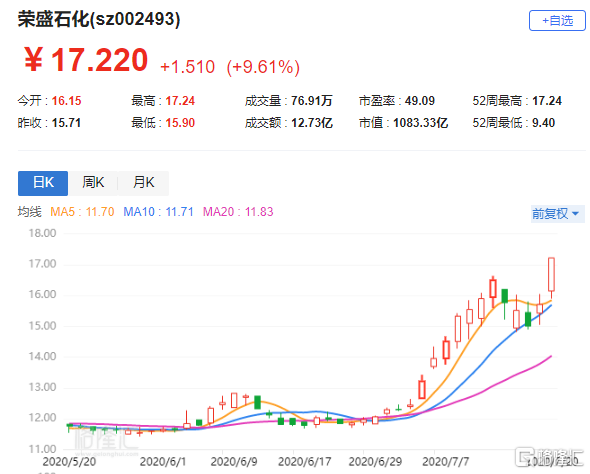Click the current price ¥17.220
Viewport: 590px width, 474px height.
(86, 60)
